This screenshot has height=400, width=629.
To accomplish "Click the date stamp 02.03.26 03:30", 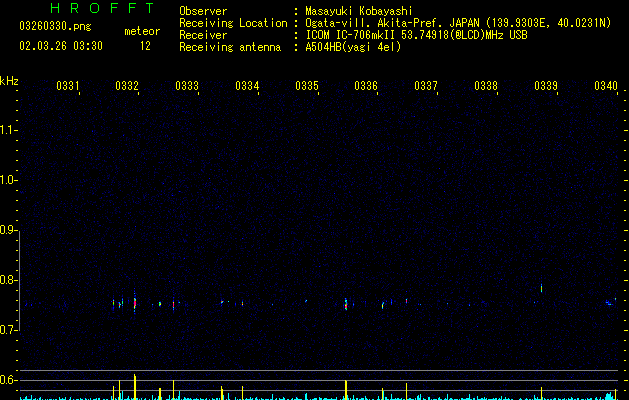I will 61,46.
